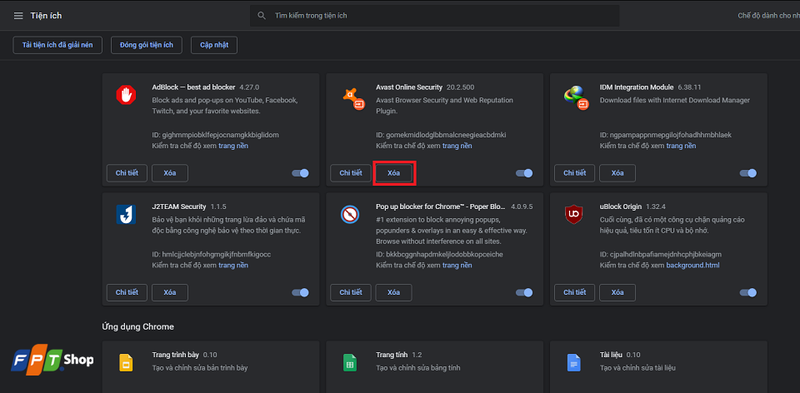Disable the Avast Online Security toggle
800x393 pixels.
[x=524, y=173]
